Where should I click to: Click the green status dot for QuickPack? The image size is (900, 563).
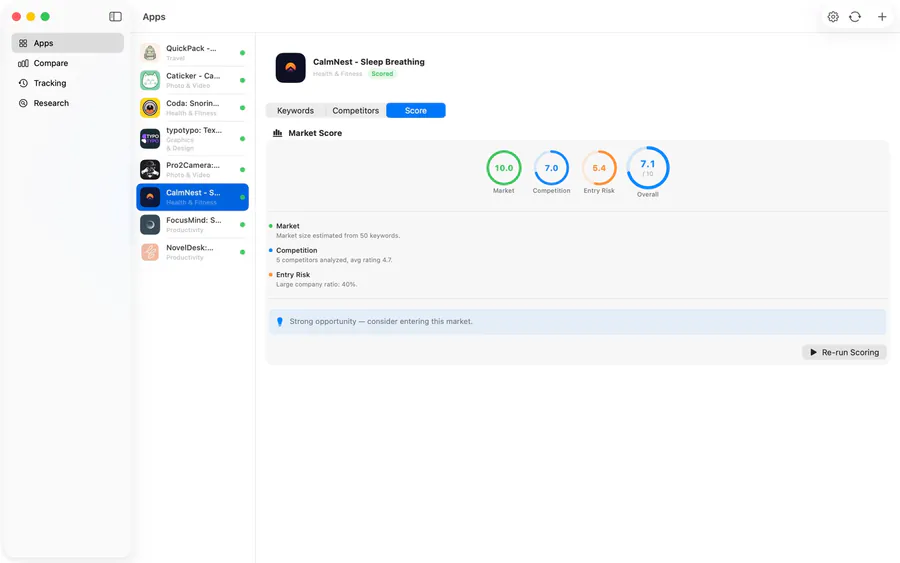coord(242,53)
